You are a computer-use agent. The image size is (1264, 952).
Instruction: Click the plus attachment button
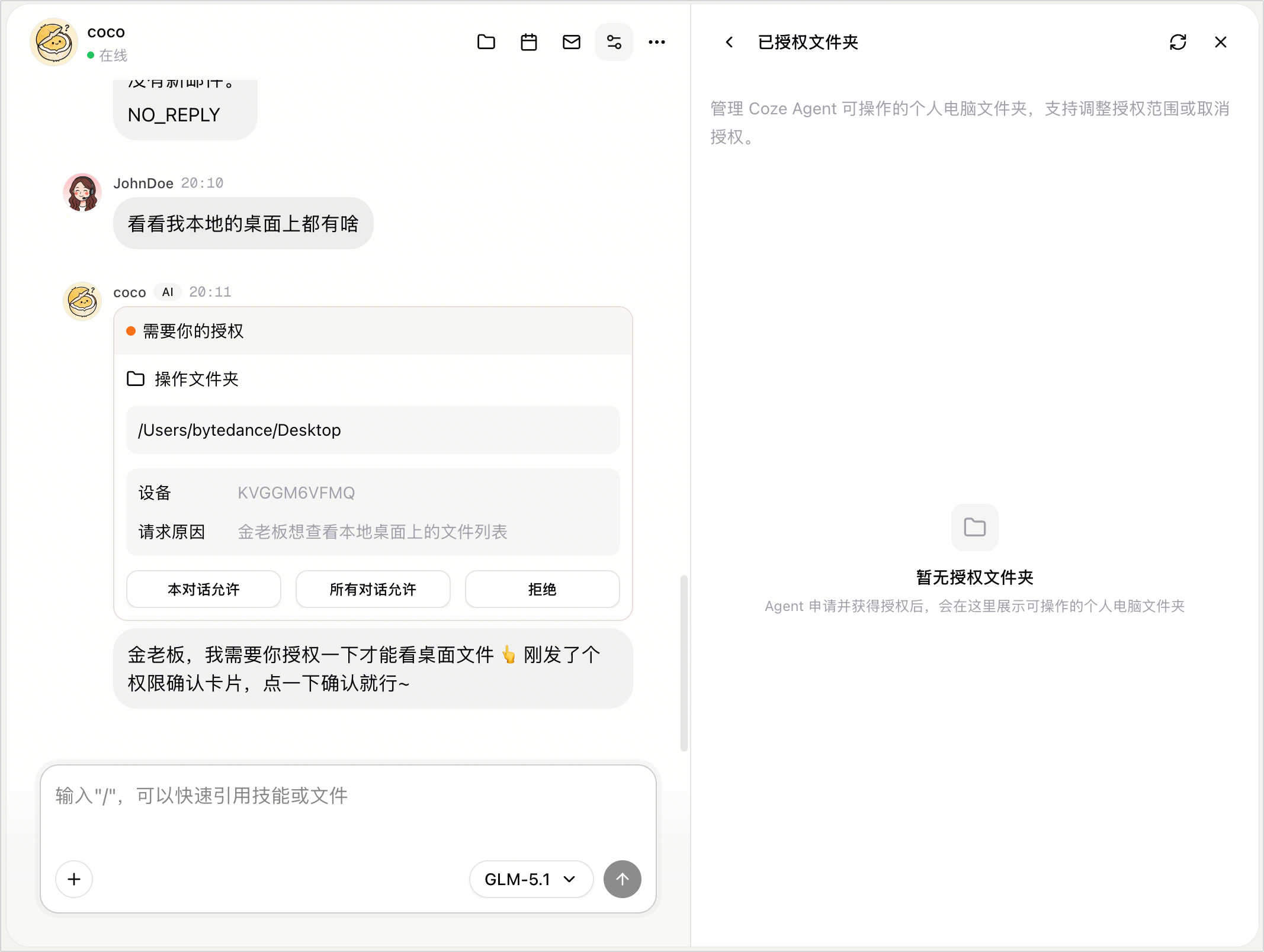[74, 879]
